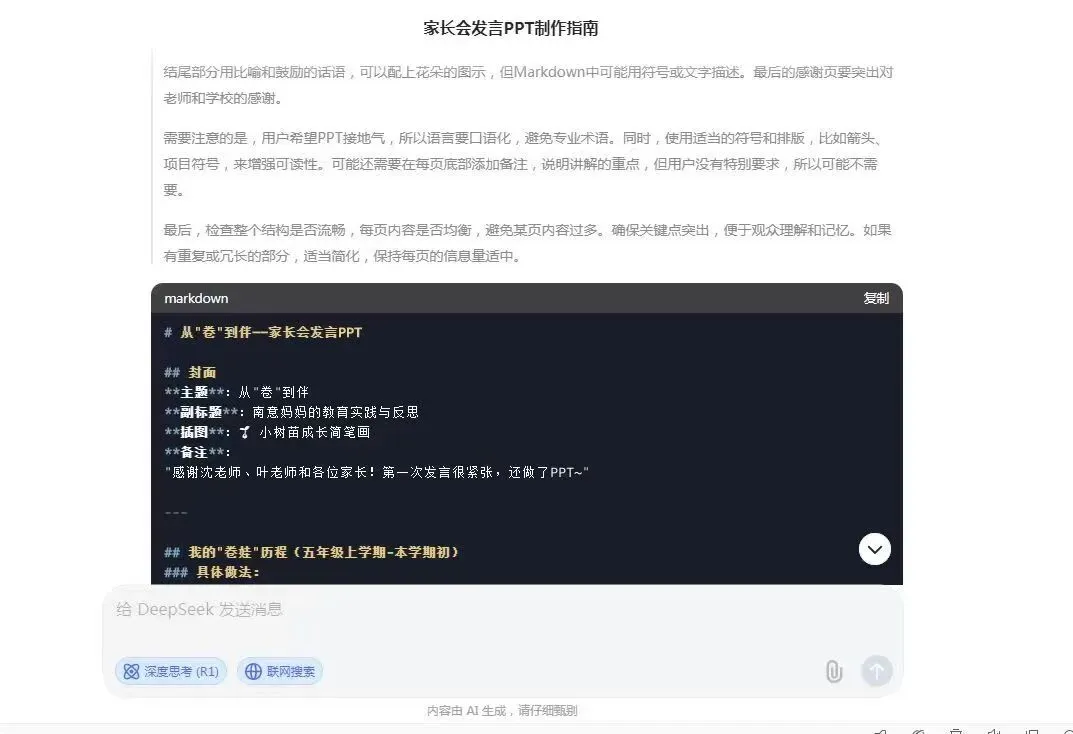Click the markdown language label on the code block

[x=196, y=298]
